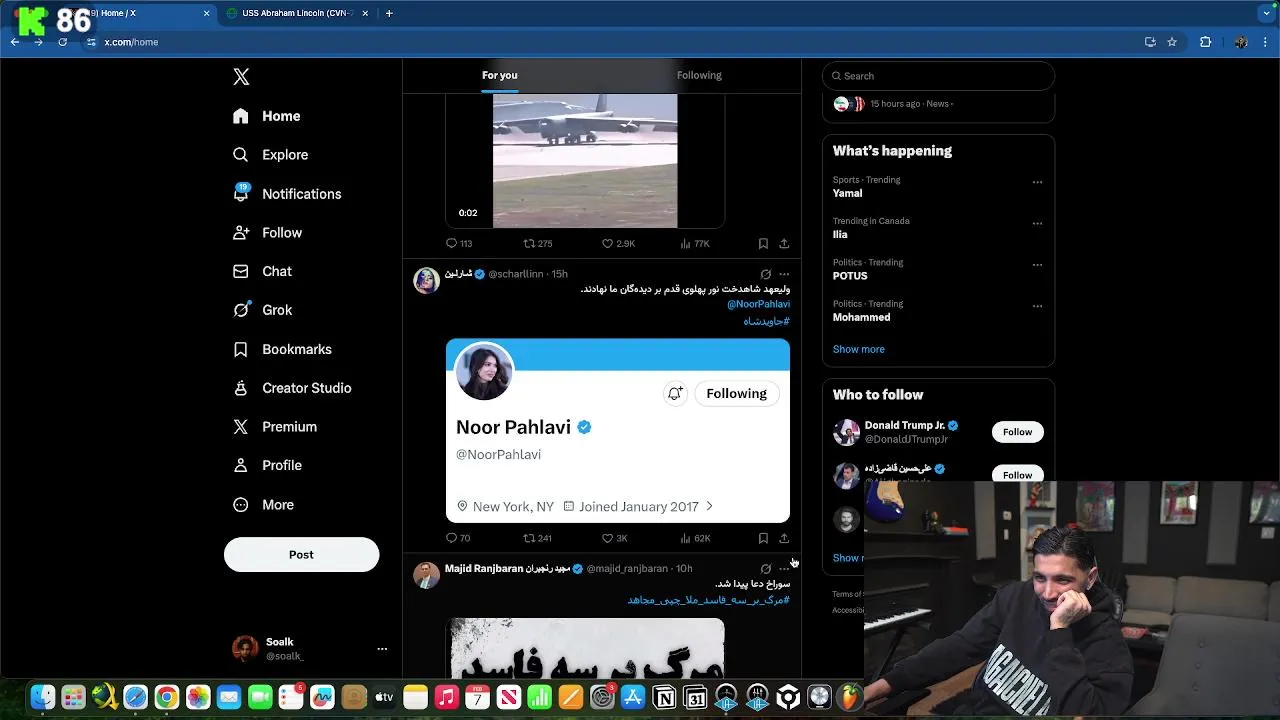Open Notifications with badge
The image size is (1280, 720).
(x=286, y=194)
